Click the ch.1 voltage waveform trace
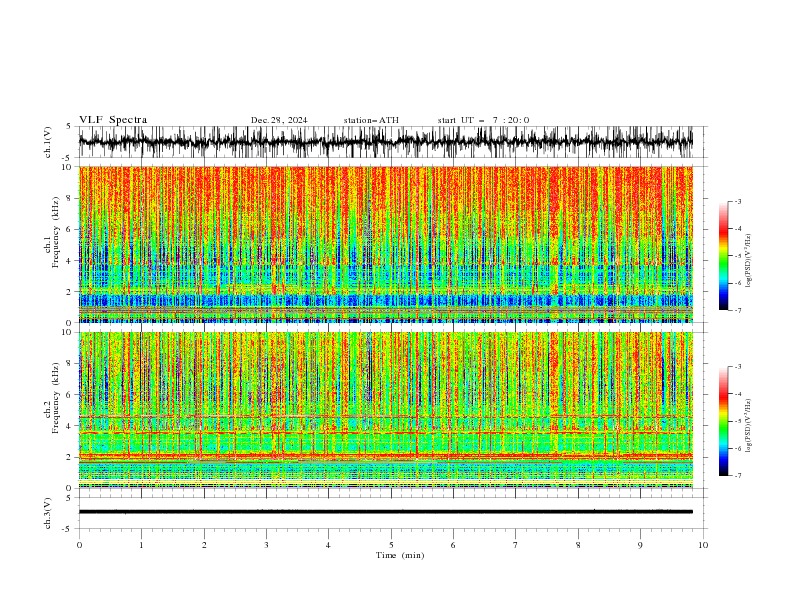Image resolution: width=792 pixels, height=612 pixels. (x=385, y=142)
